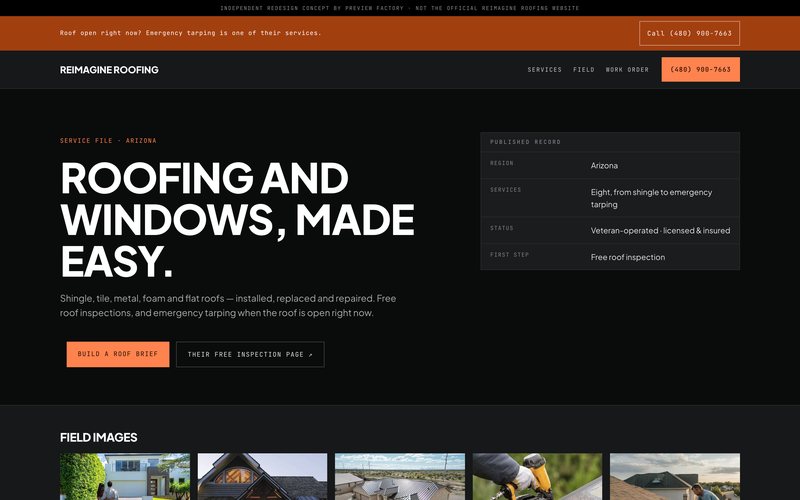Open Their Free Inspection Page link
This screenshot has height=500, width=800.
pos(250,354)
